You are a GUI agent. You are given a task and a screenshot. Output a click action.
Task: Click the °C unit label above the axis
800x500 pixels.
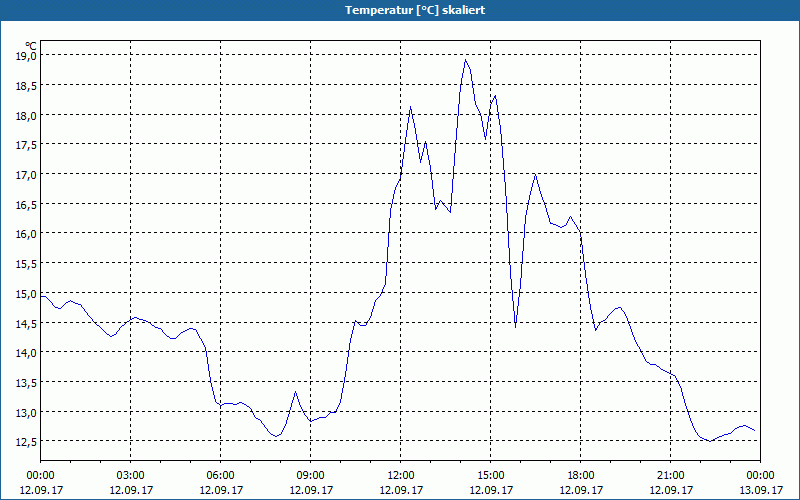(x=31, y=46)
